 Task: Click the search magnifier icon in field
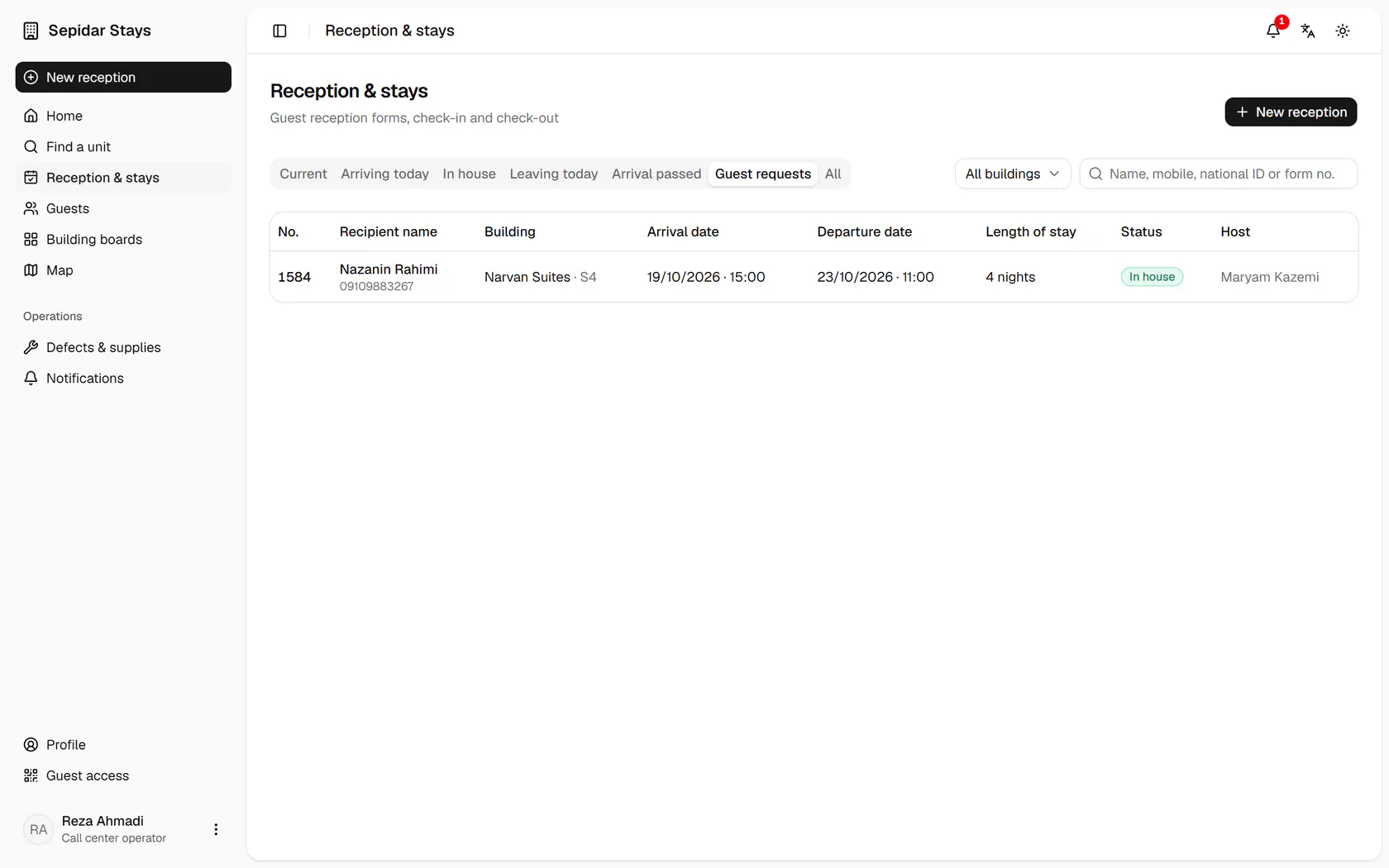click(1095, 174)
